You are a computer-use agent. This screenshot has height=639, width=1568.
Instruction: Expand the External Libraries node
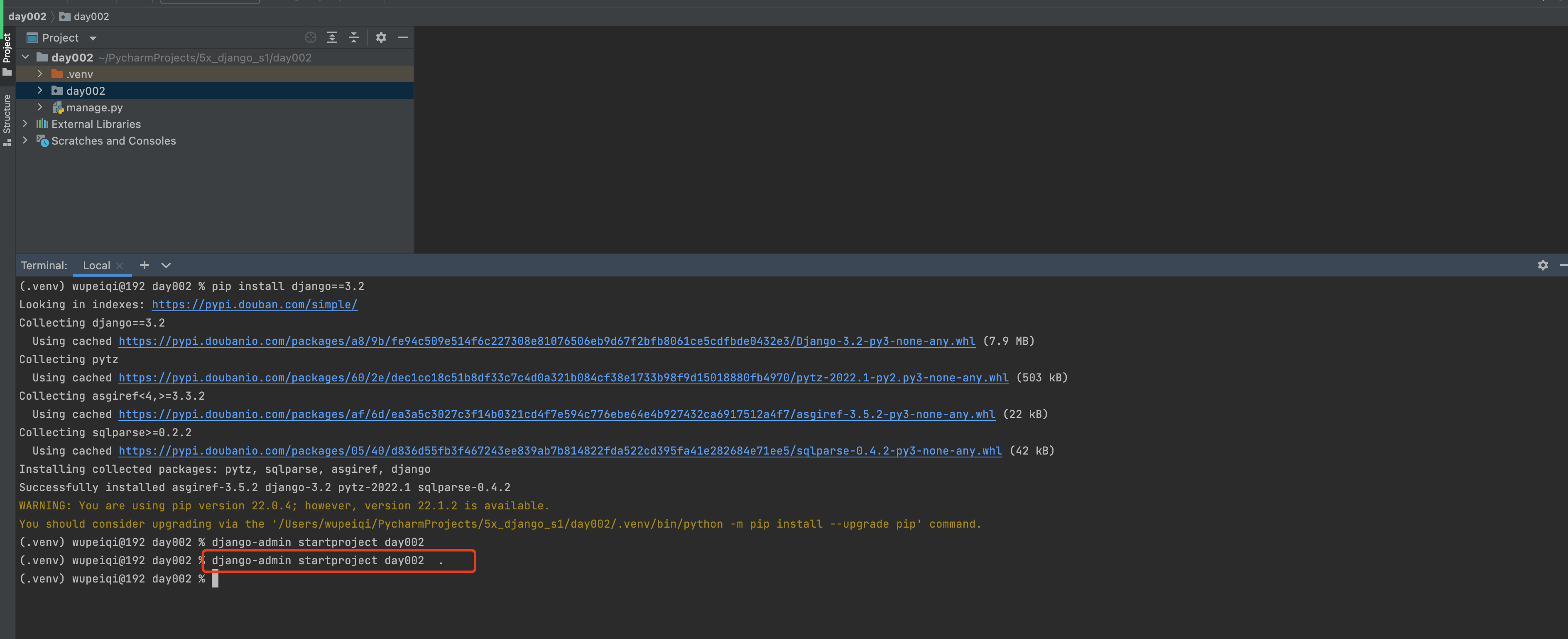25,124
